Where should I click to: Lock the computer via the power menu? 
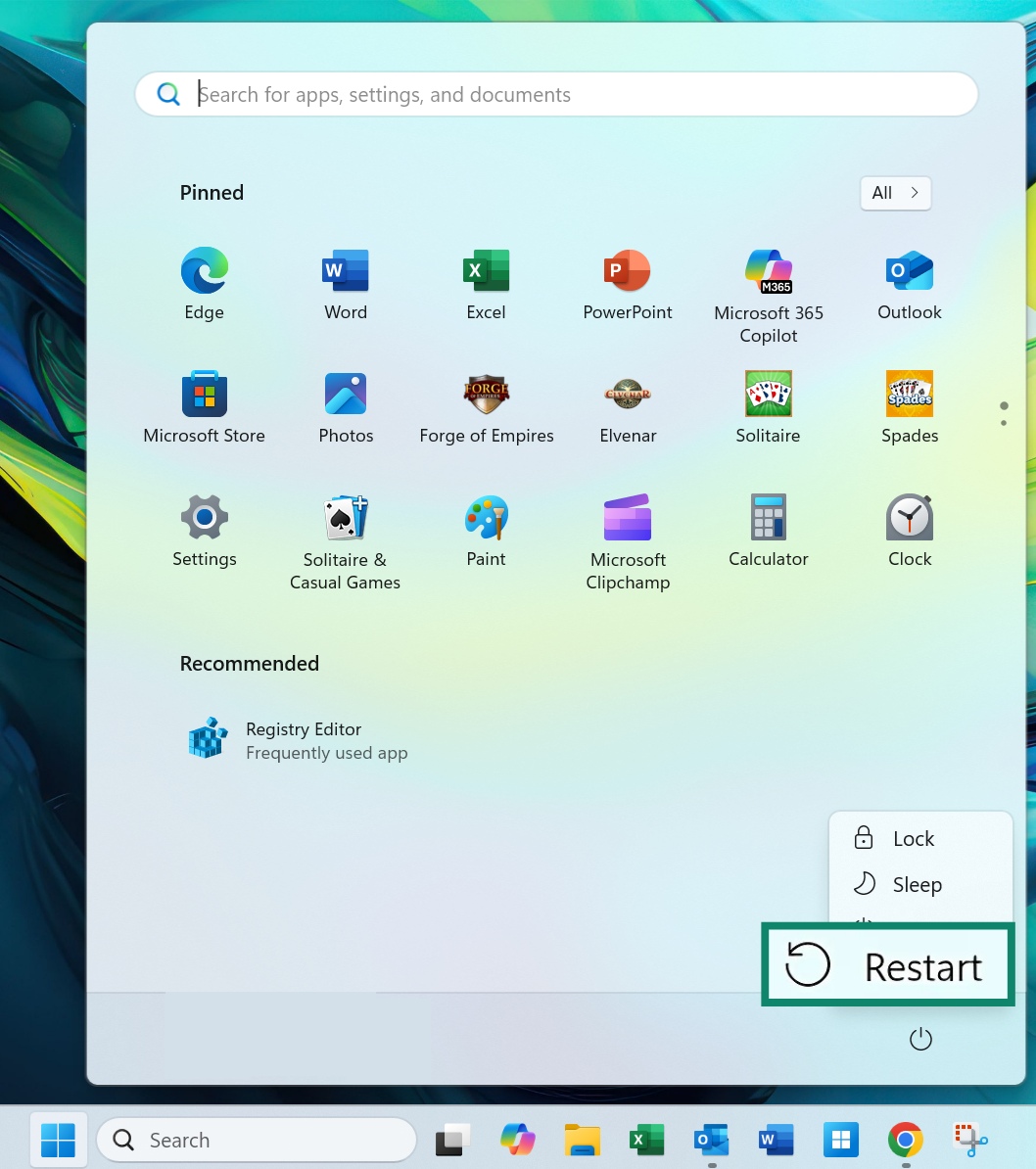[912, 838]
